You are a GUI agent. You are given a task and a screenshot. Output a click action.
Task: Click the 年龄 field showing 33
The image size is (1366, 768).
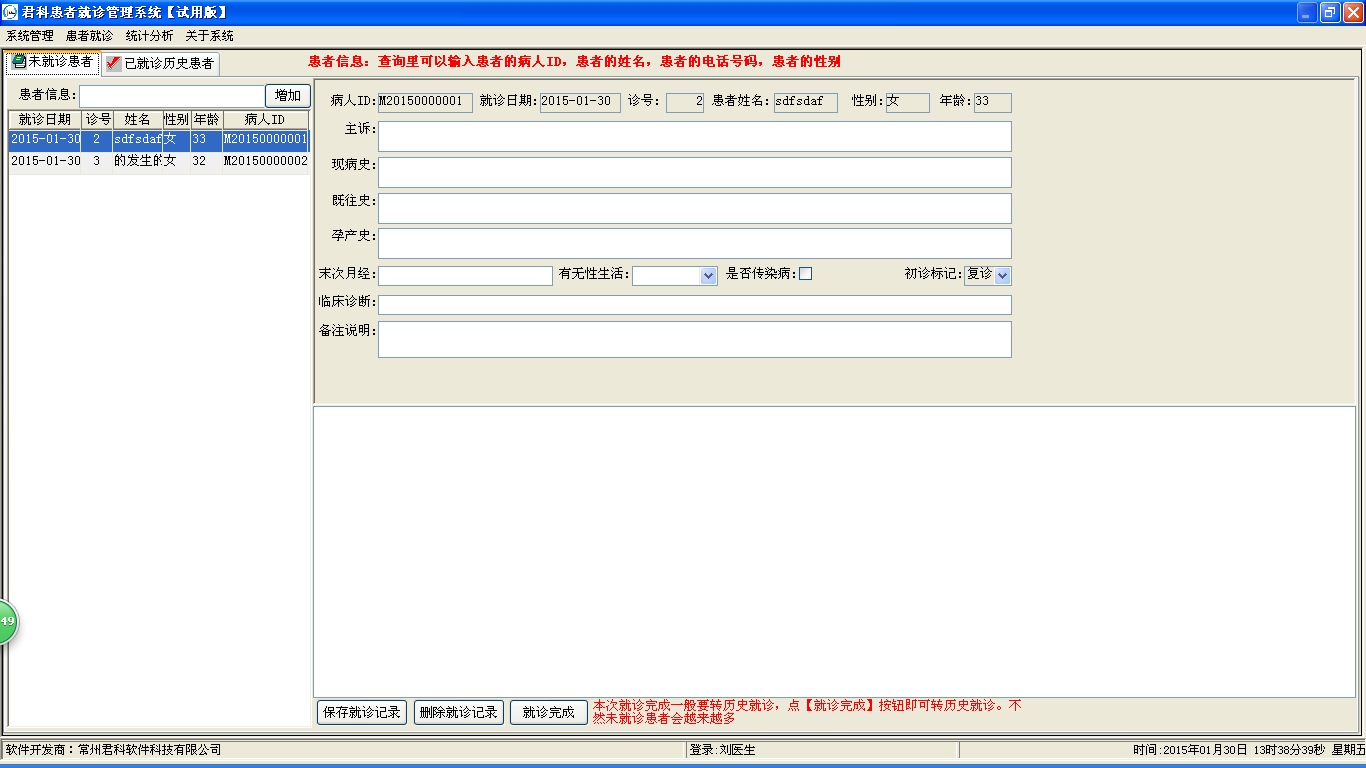point(992,102)
